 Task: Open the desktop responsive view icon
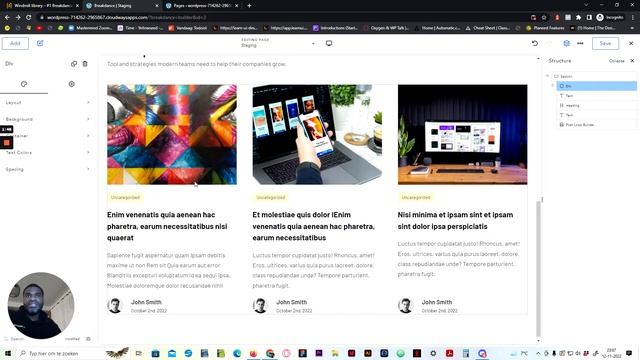pos(329,43)
